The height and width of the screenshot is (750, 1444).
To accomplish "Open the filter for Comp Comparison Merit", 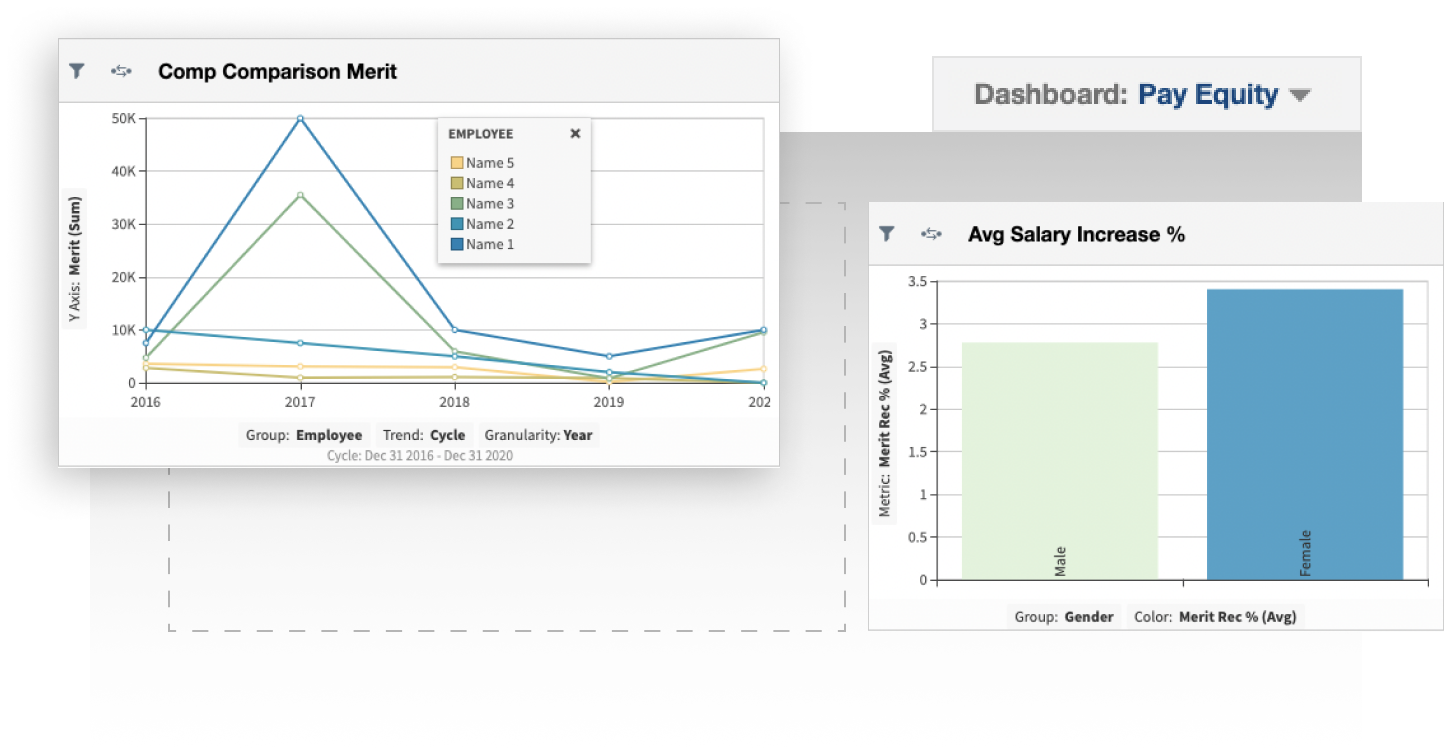I will pos(76,71).
